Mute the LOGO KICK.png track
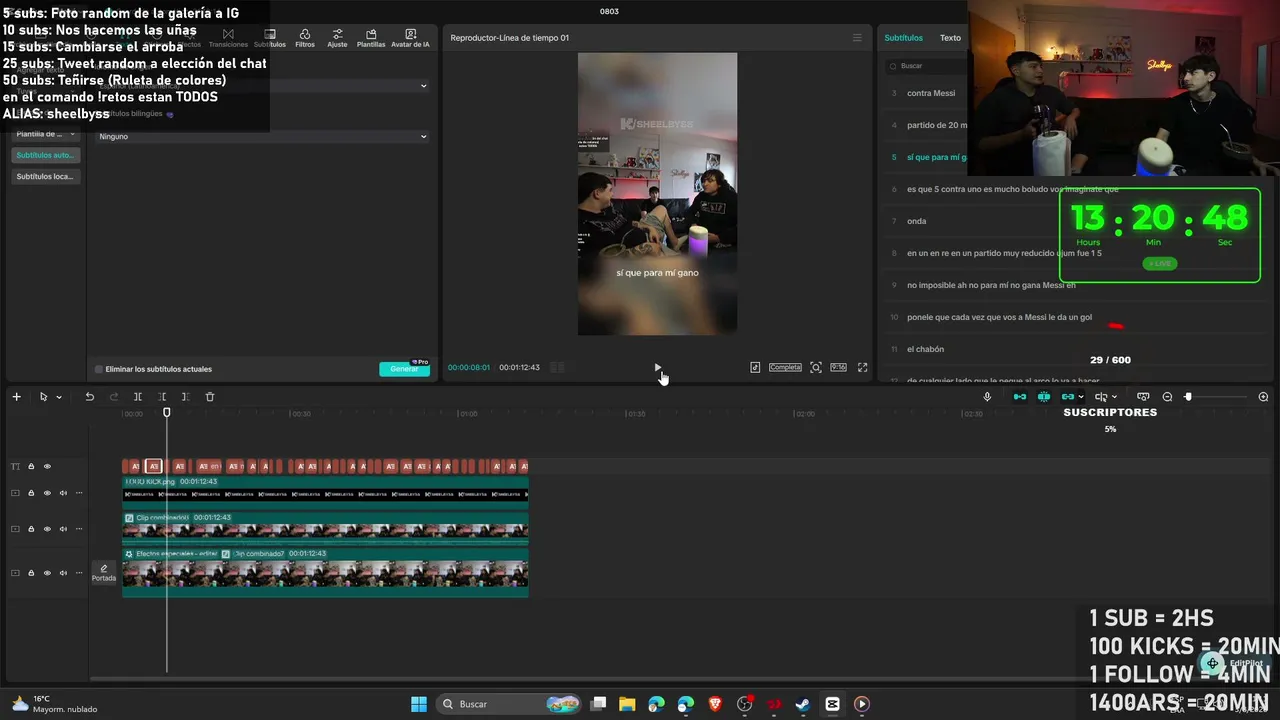The height and width of the screenshot is (720, 1280). pos(63,493)
